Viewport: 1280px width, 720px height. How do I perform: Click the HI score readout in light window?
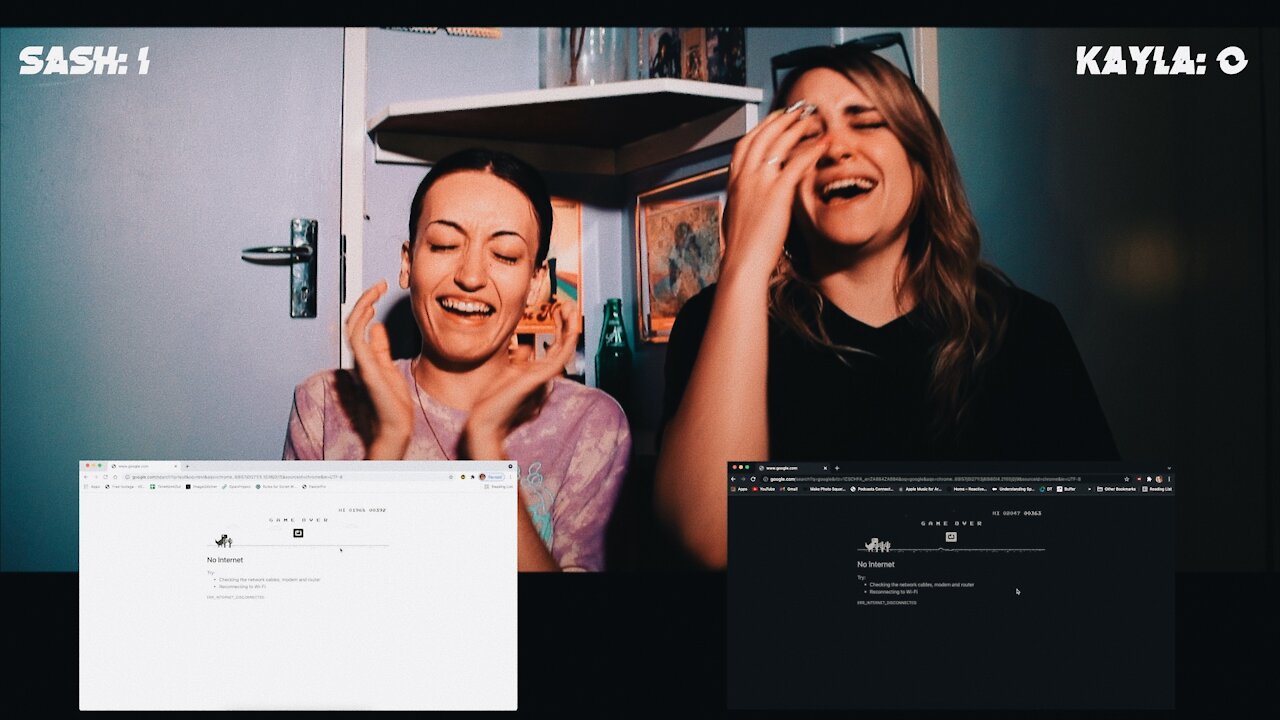click(x=362, y=510)
